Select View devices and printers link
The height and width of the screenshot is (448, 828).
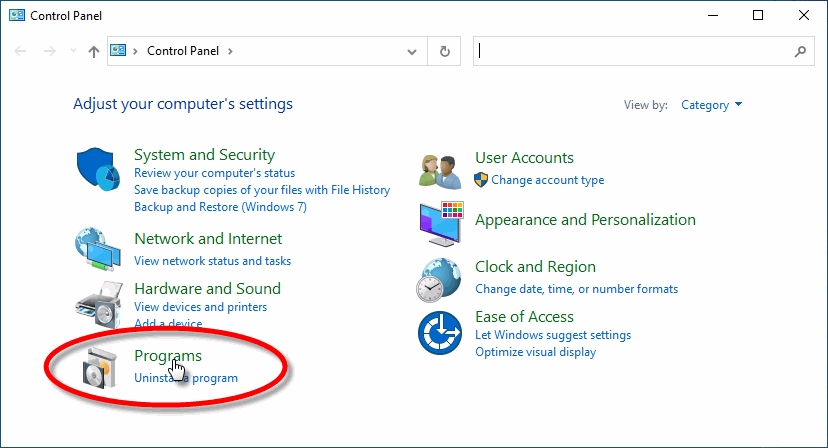pos(200,307)
